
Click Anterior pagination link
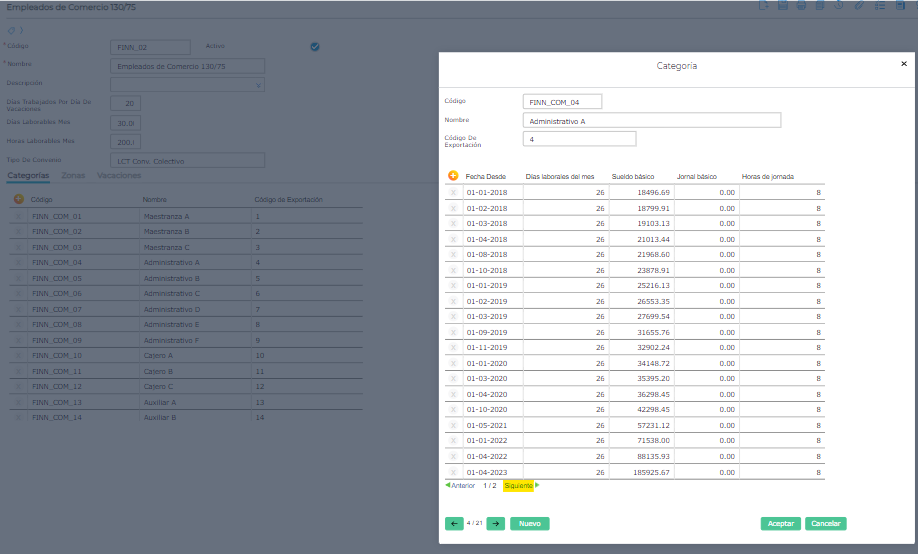click(x=462, y=486)
